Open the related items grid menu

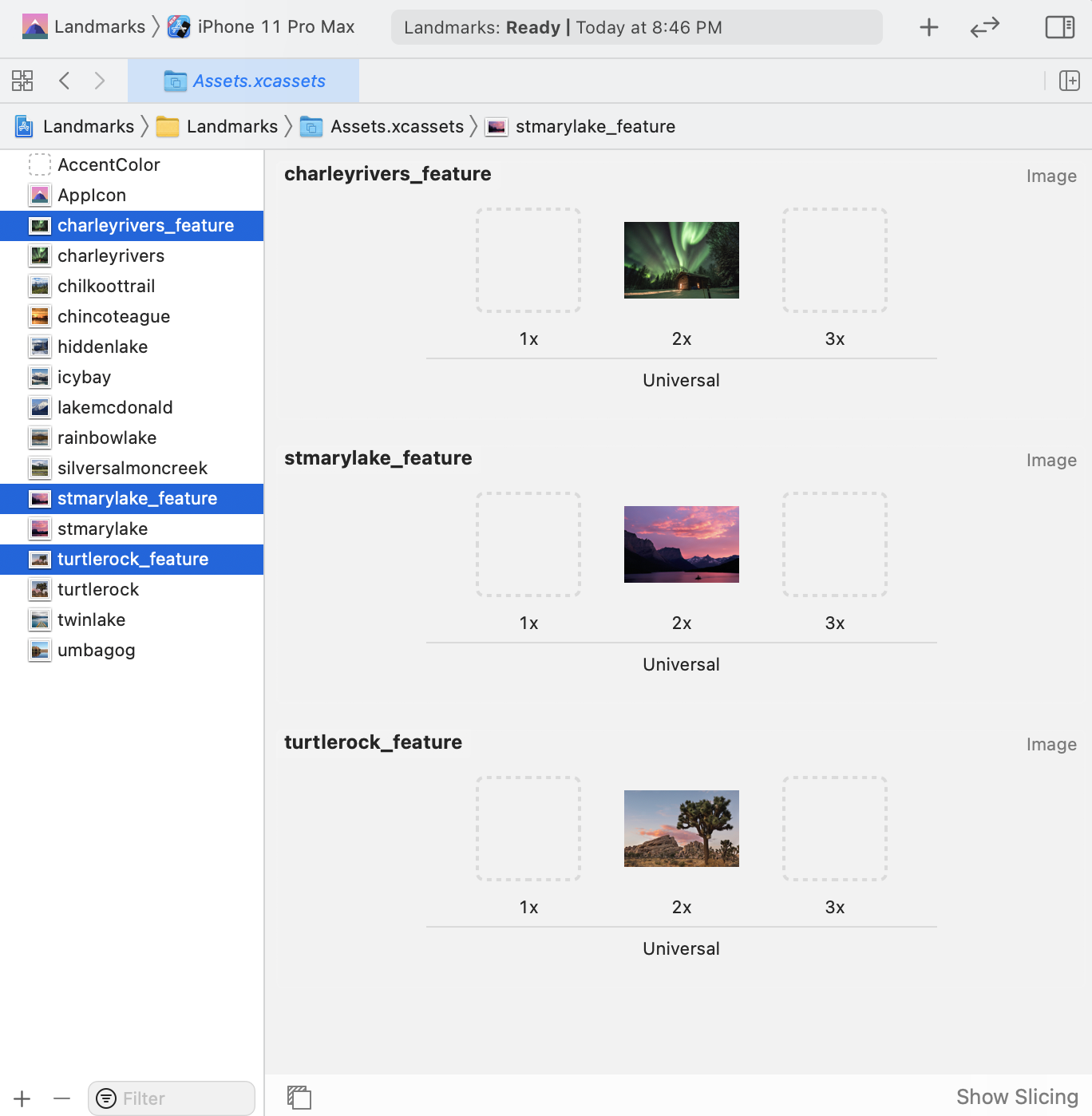[x=22, y=81]
